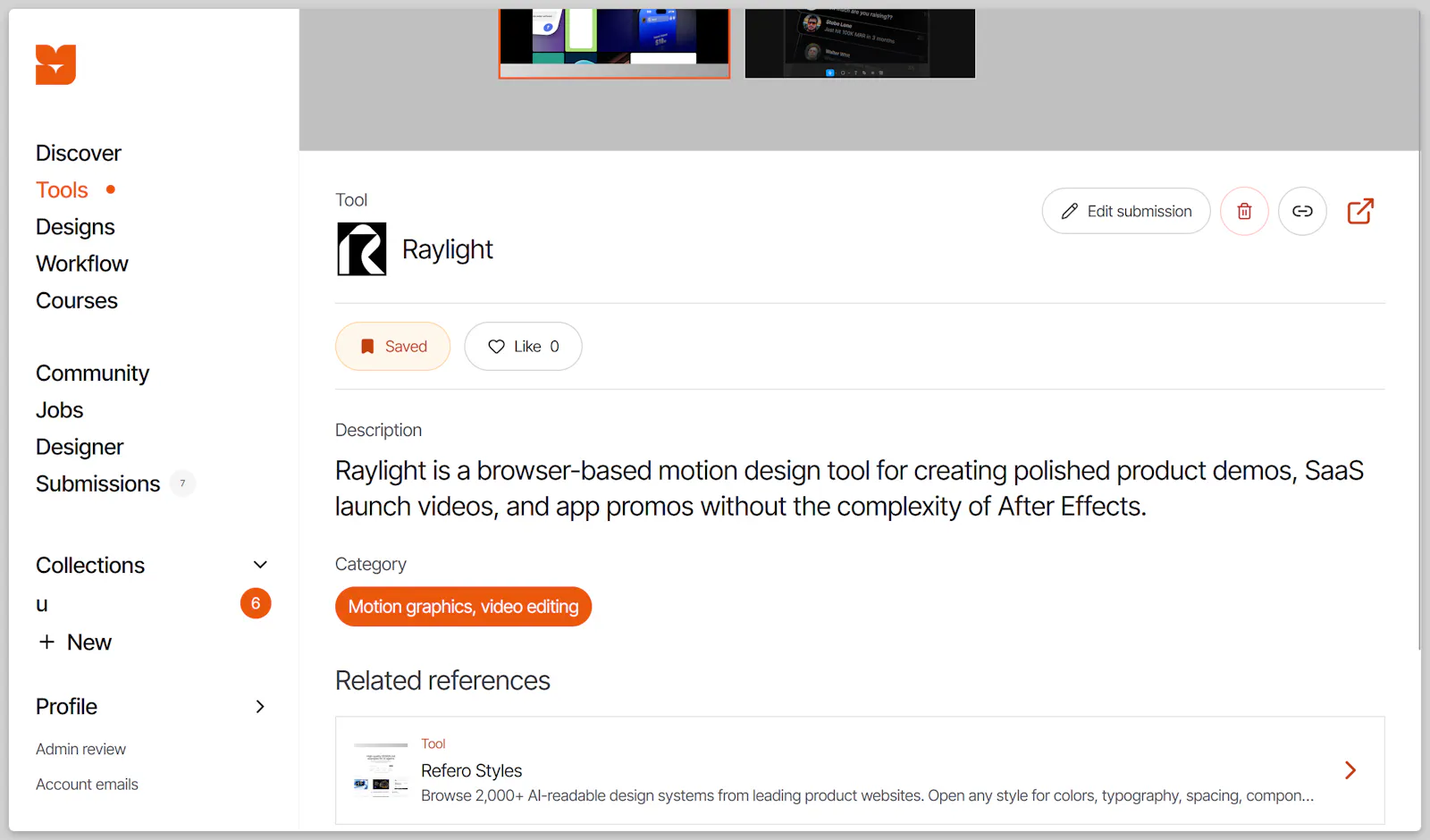Image resolution: width=1430 pixels, height=840 pixels.
Task: Copy link with chain icon button
Action: 1302,211
